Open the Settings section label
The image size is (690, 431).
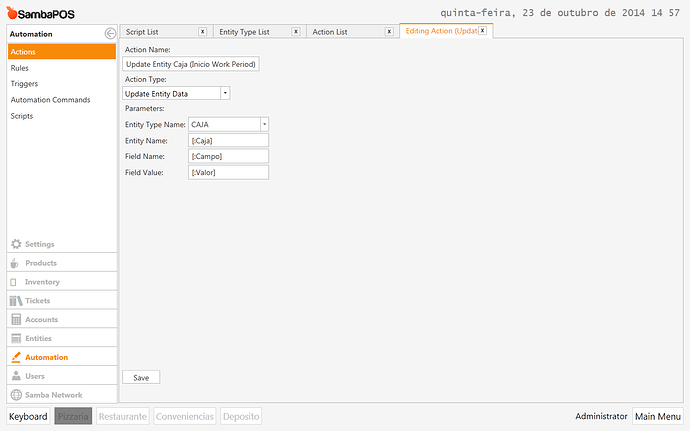point(40,244)
